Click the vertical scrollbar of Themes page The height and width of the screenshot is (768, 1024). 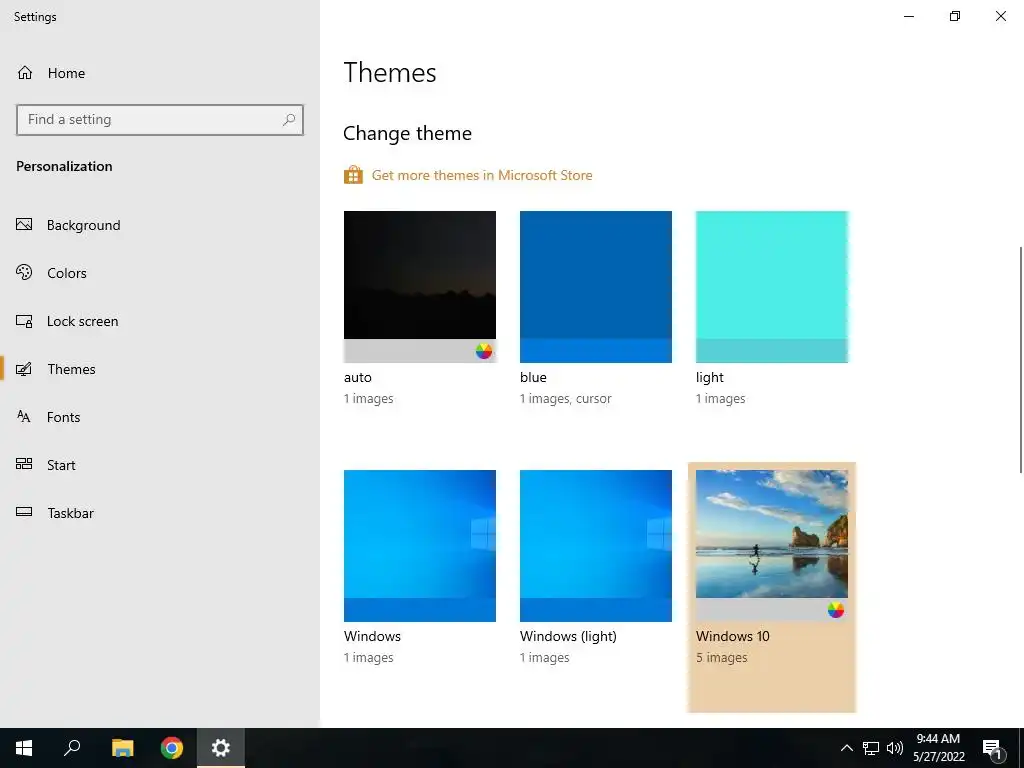click(x=1020, y=359)
